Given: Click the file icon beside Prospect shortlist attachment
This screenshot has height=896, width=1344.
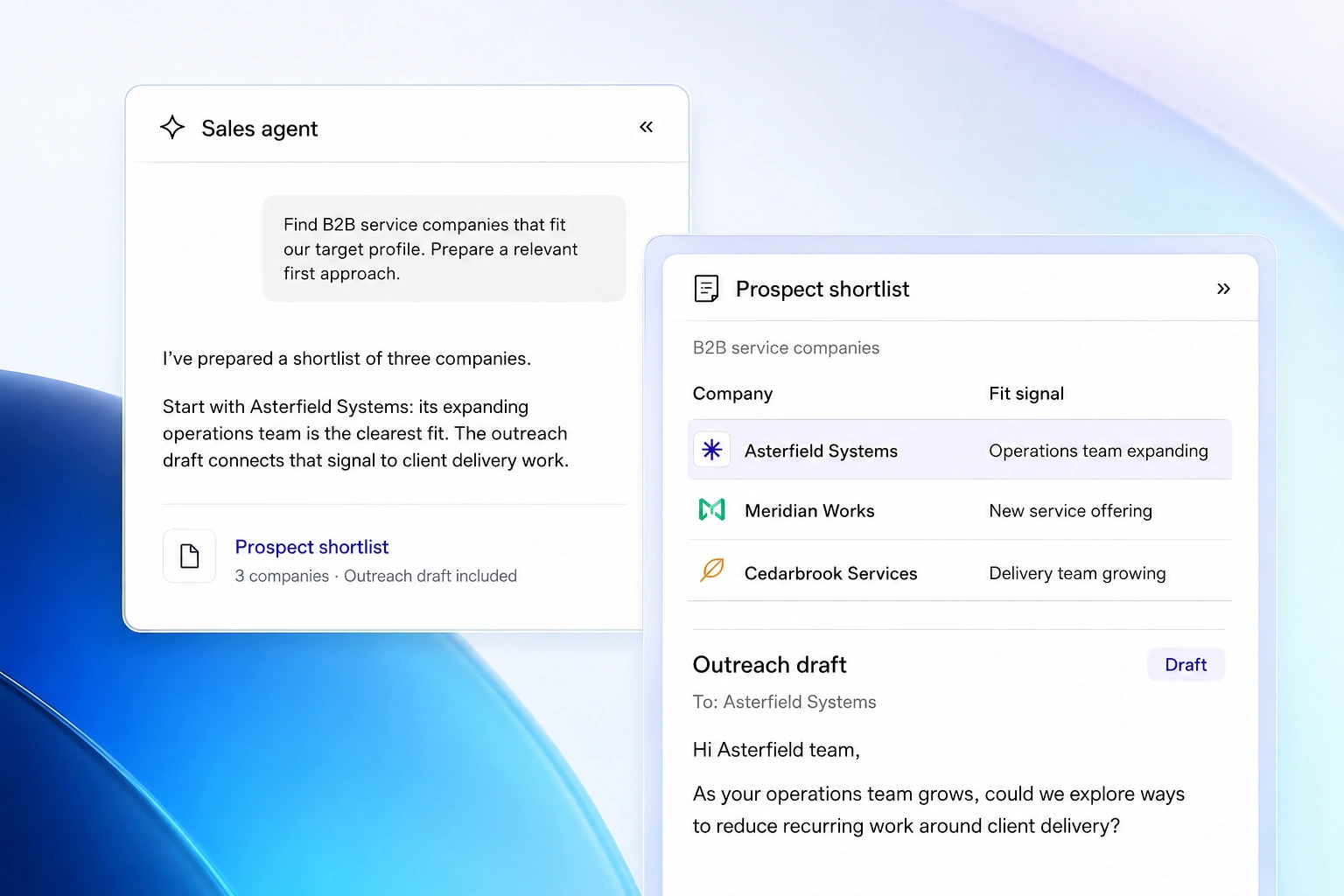Looking at the screenshot, I should coord(189,556).
